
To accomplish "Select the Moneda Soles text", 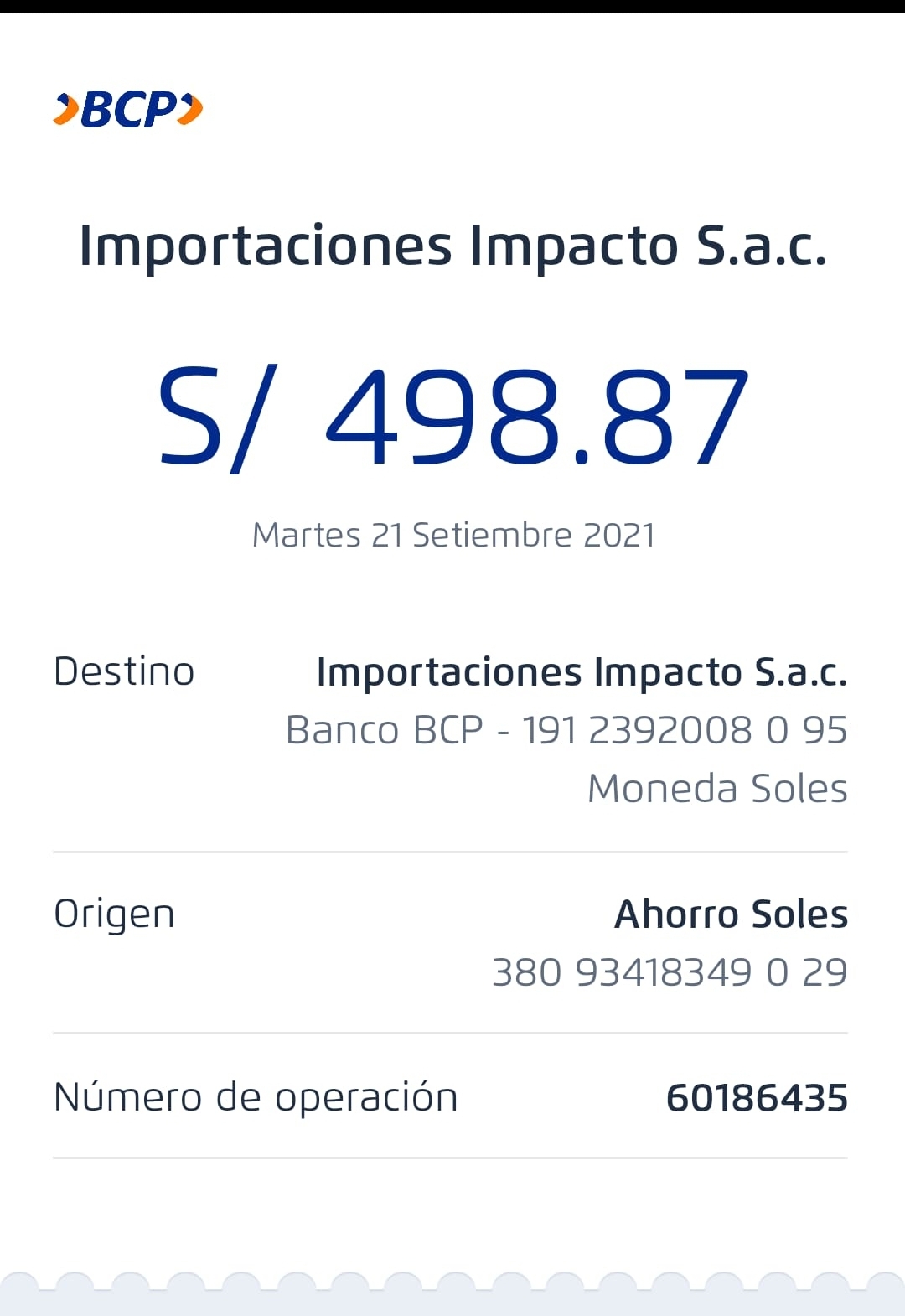I will coord(717,789).
